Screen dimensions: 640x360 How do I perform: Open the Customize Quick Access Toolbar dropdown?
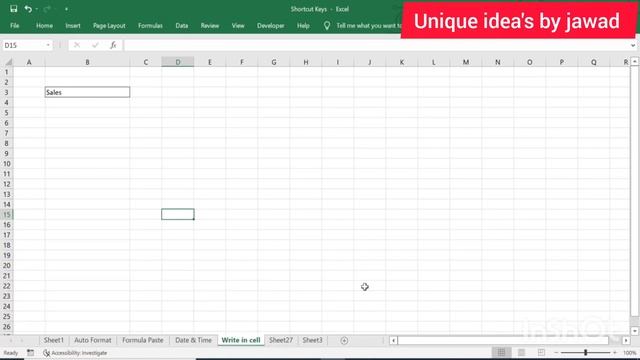point(66,9)
